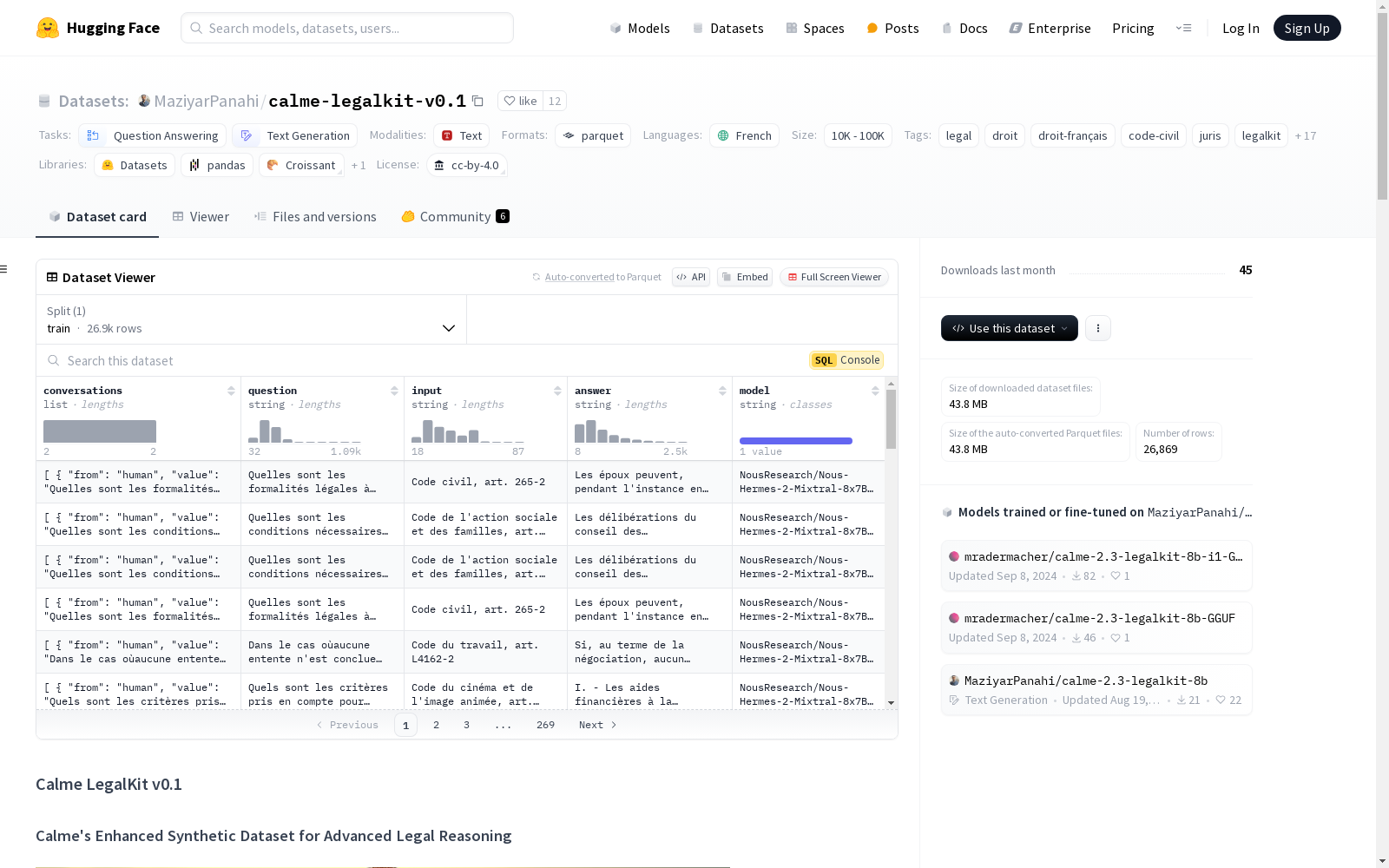Copy dataset name with the copy icon
The image size is (1389, 868).
click(477, 101)
